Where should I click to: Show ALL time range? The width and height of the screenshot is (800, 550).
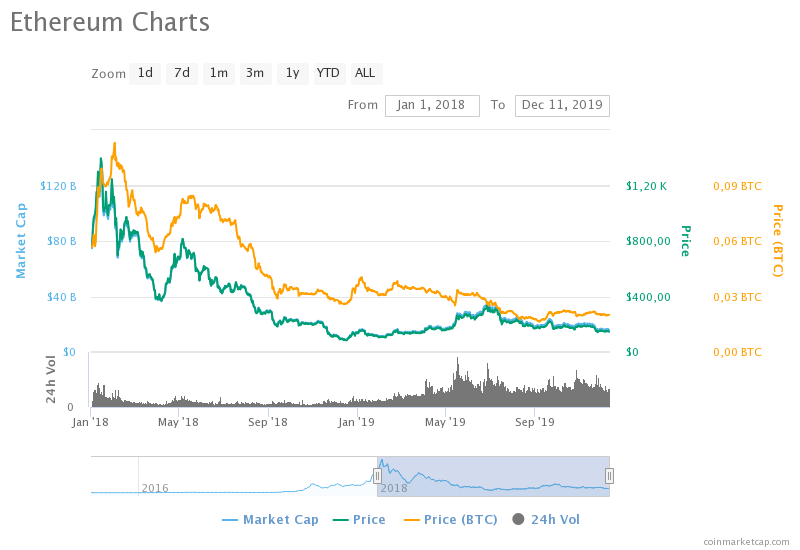pos(365,73)
